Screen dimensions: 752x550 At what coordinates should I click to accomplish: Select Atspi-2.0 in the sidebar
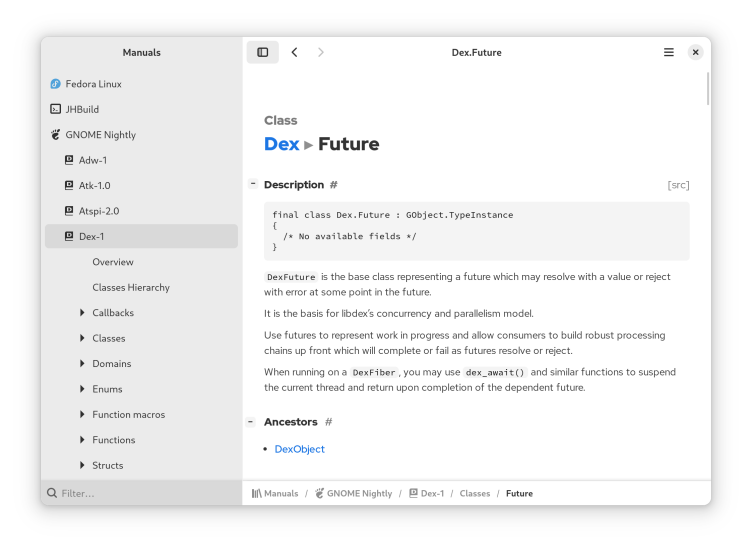(97, 211)
